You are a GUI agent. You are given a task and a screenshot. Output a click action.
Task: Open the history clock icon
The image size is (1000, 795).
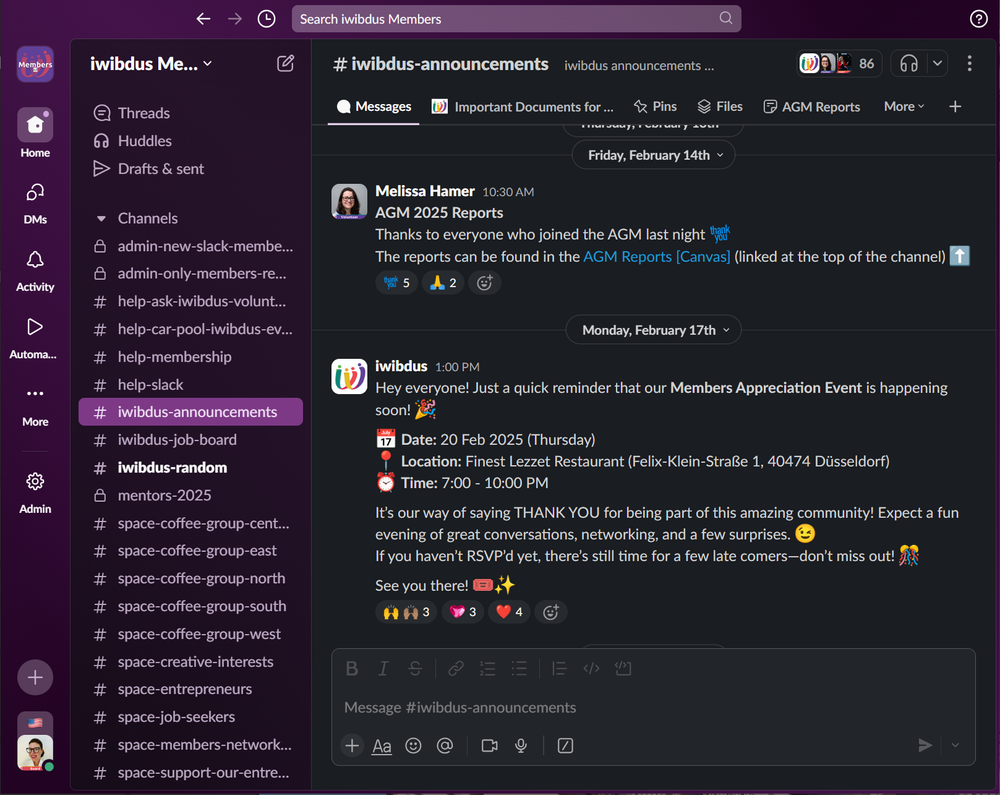point(267,19)
